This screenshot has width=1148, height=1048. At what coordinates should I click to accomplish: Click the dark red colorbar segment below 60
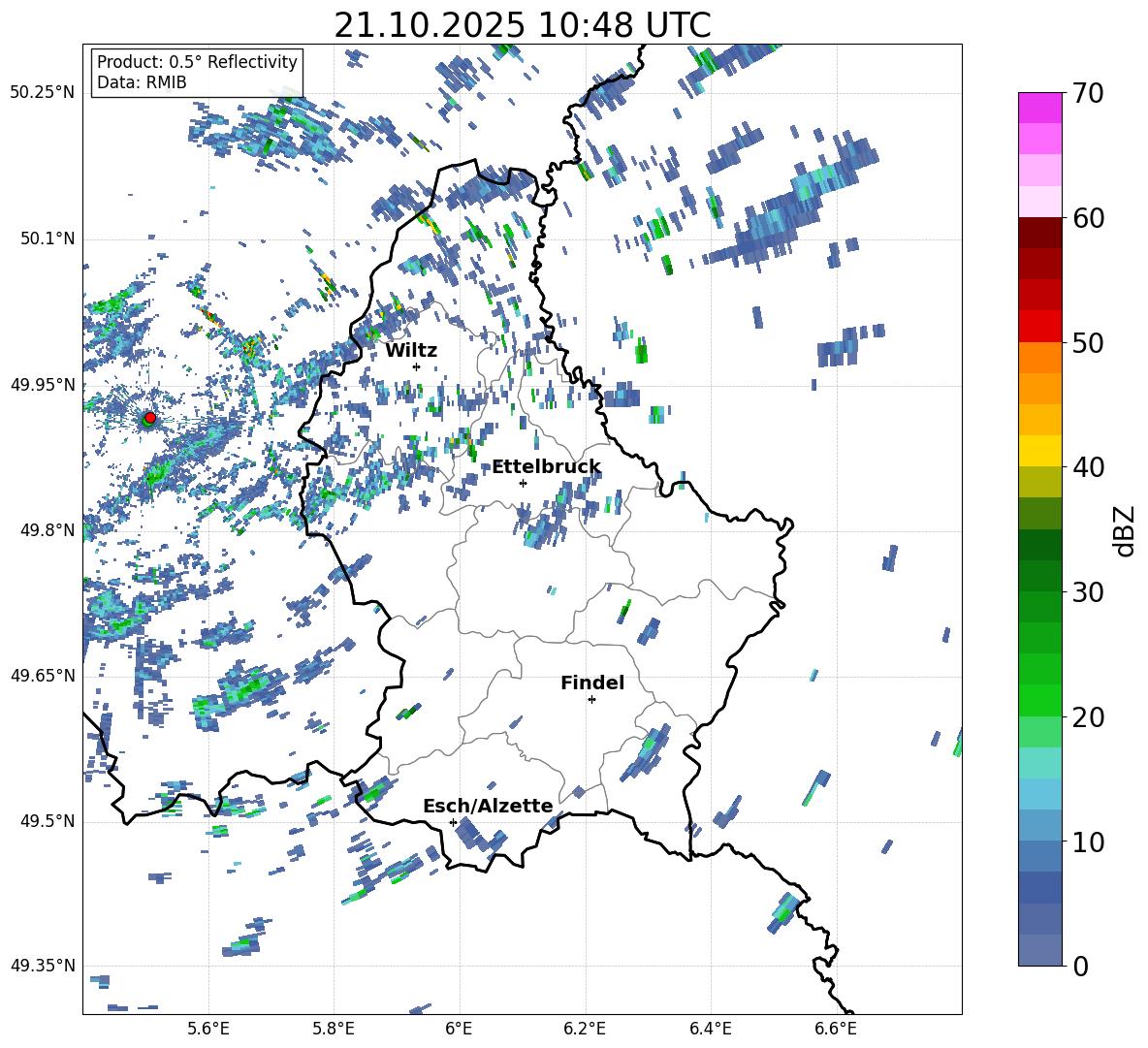tap(1039, 233)
